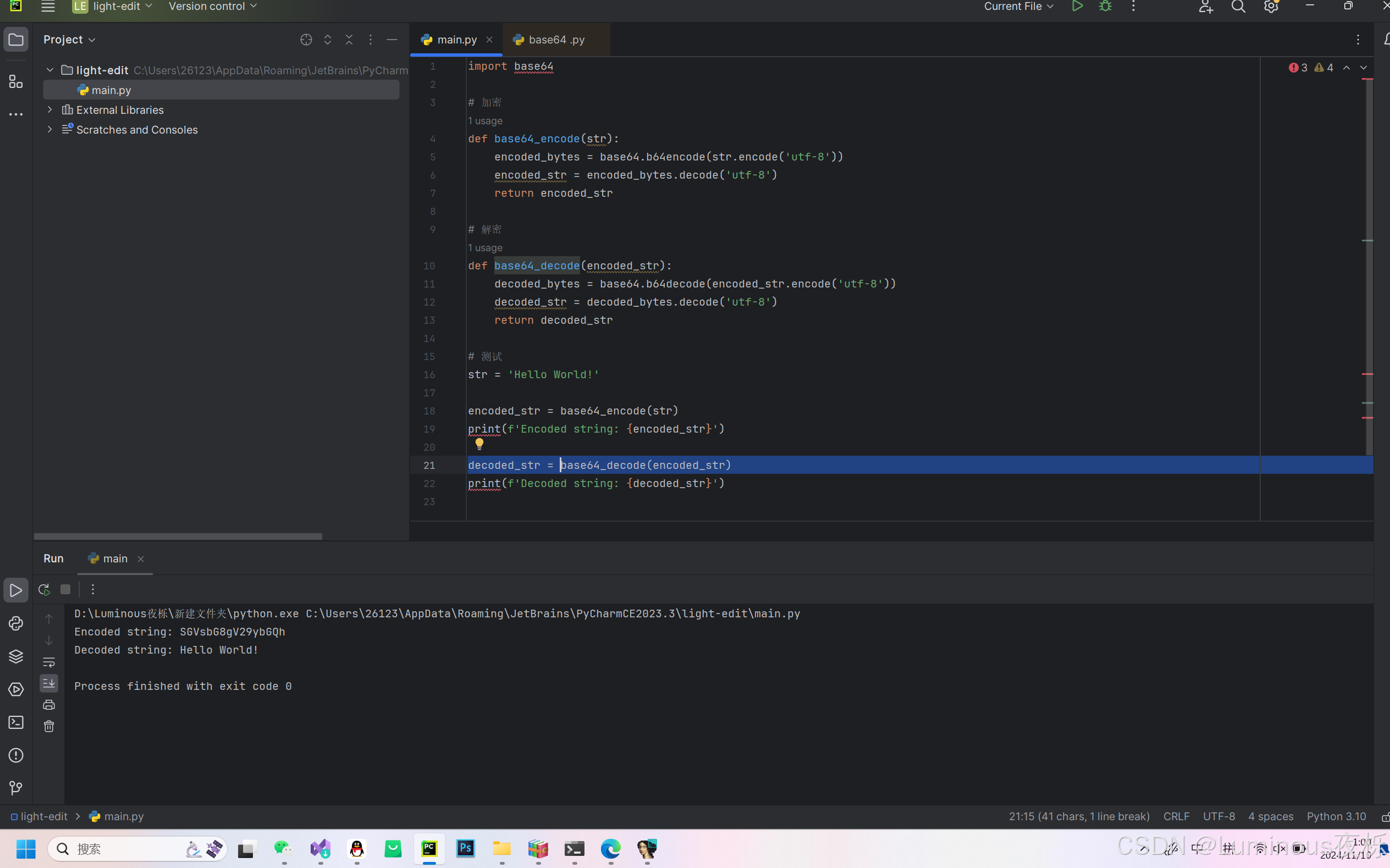The image size is (1390, 868).
Task: Open Photoshop from the taskbar
Action: point(466,848)
